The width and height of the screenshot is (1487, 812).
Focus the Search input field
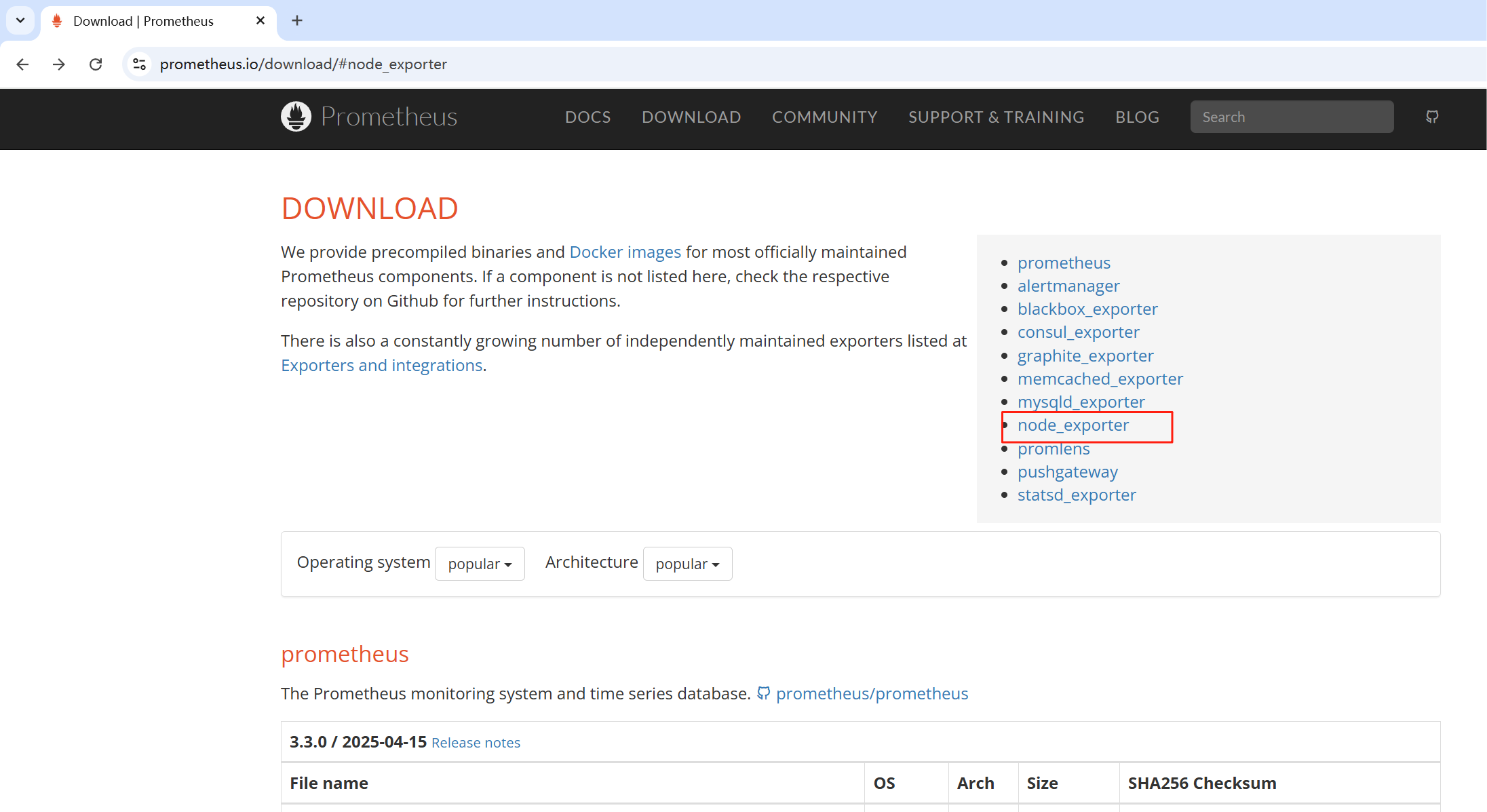coord(1292,117)
